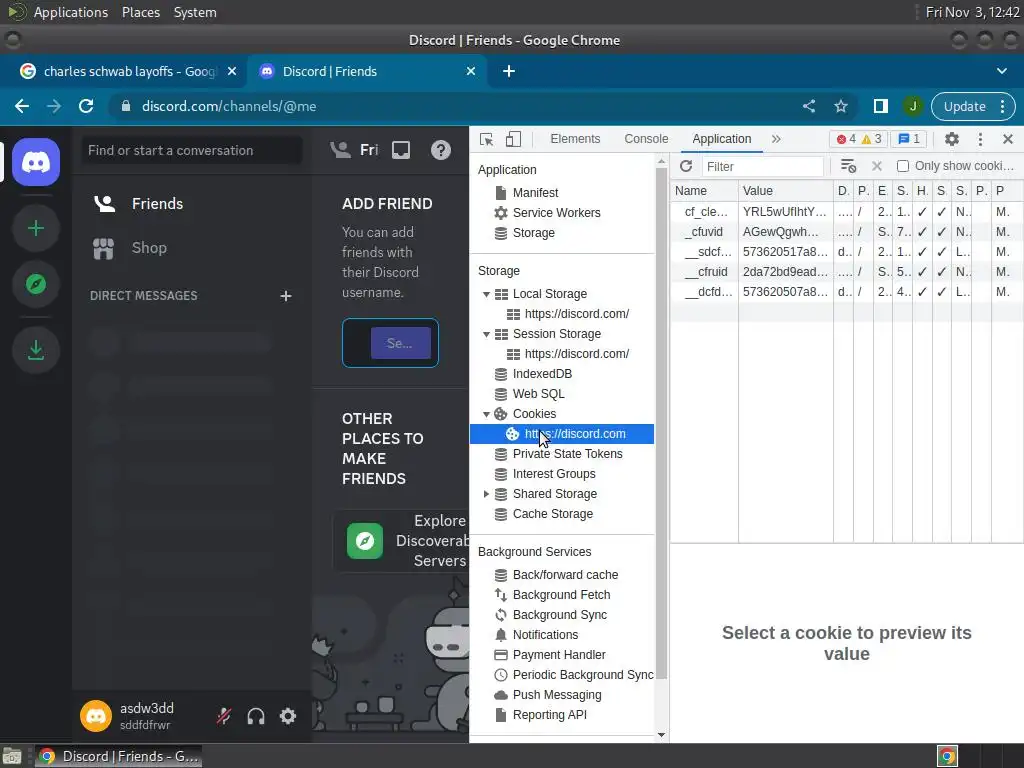Select the Application tab in DevTools
Image resolution: width=1024 pixels, height=768 pixels.
click(x=722, y=139)
